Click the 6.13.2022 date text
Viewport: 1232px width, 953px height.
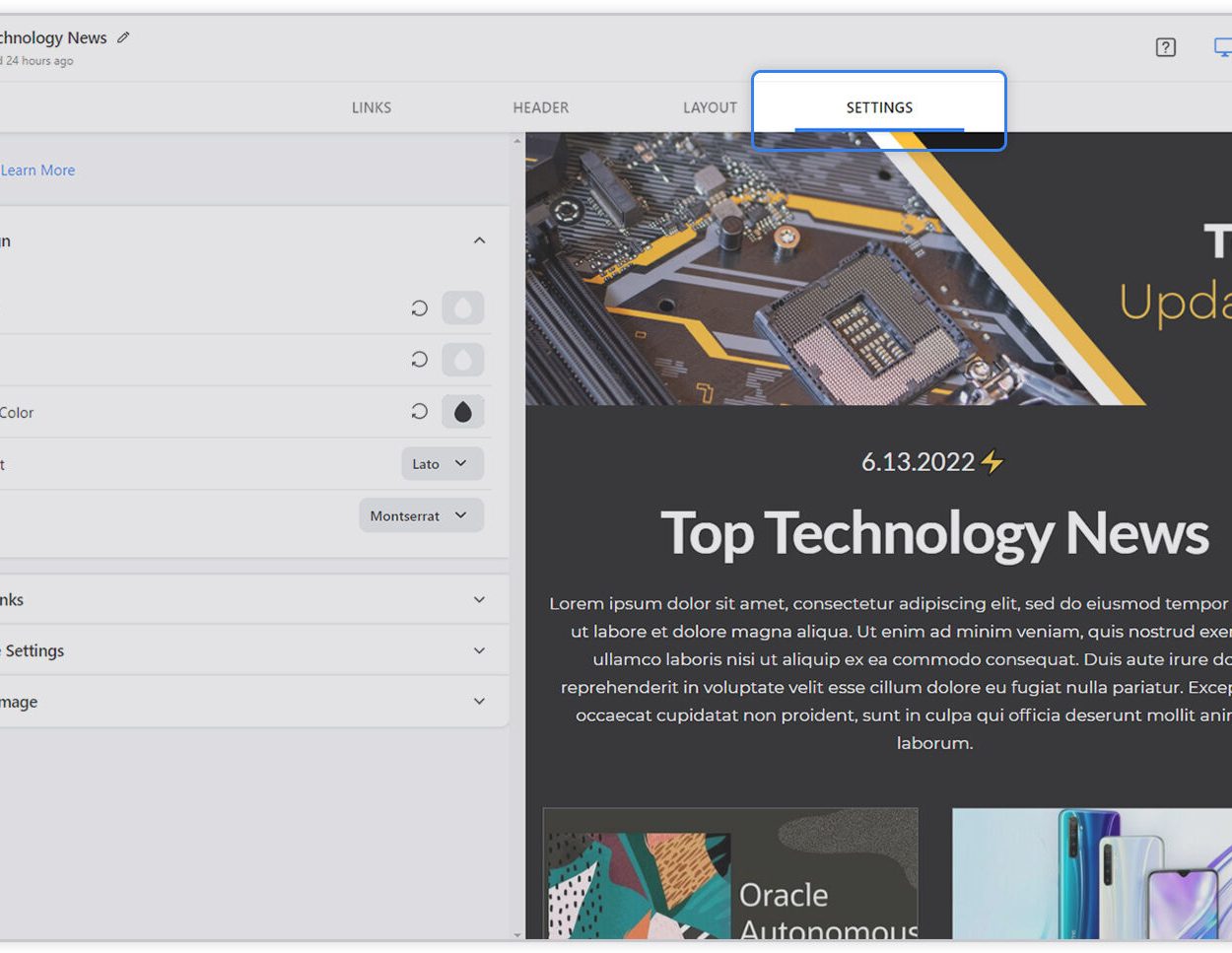click(918, 462)
